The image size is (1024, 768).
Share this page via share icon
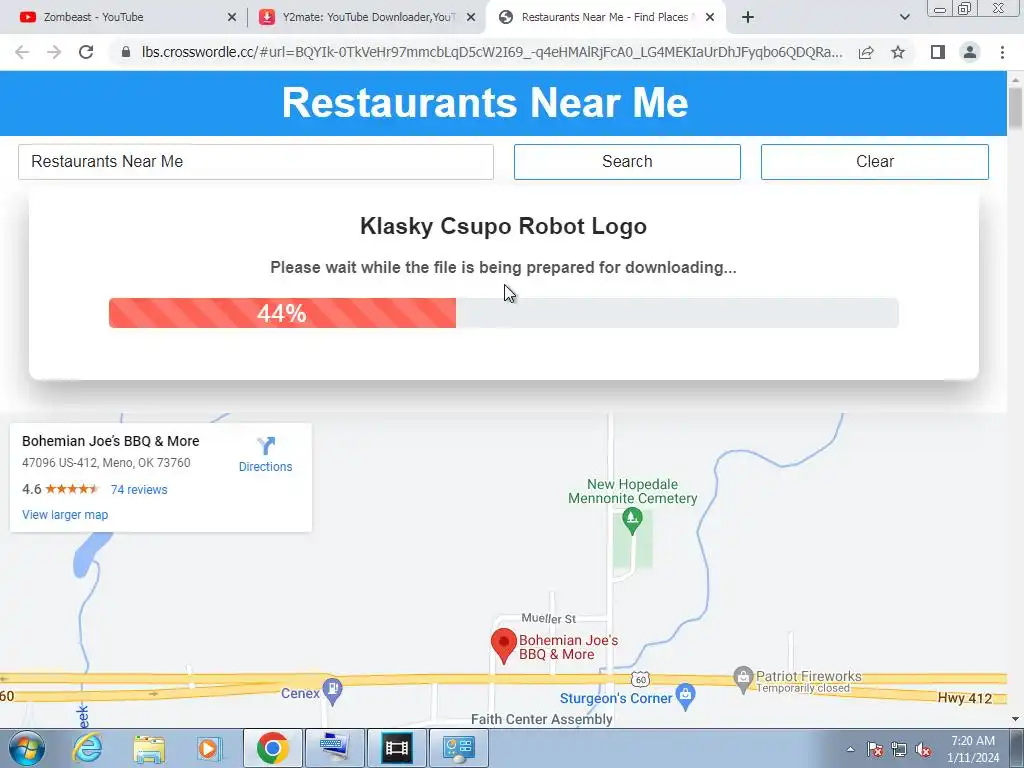pyautogui.click(x=866, y=52)
